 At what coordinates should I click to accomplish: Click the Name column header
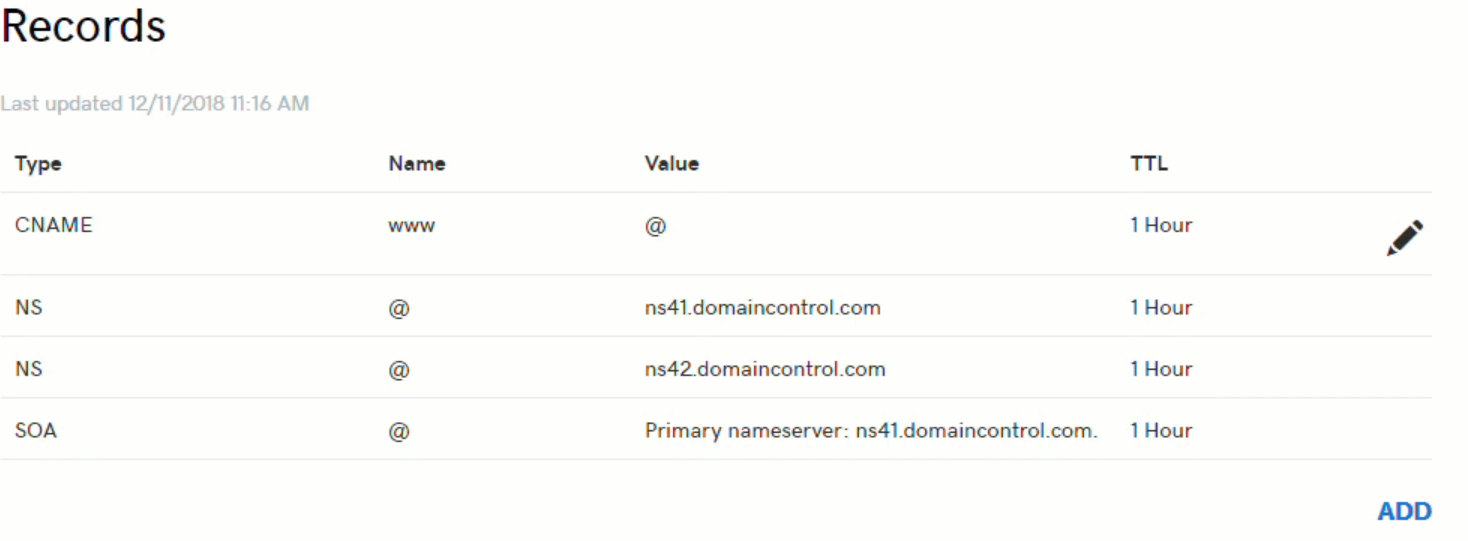(417, 164)
